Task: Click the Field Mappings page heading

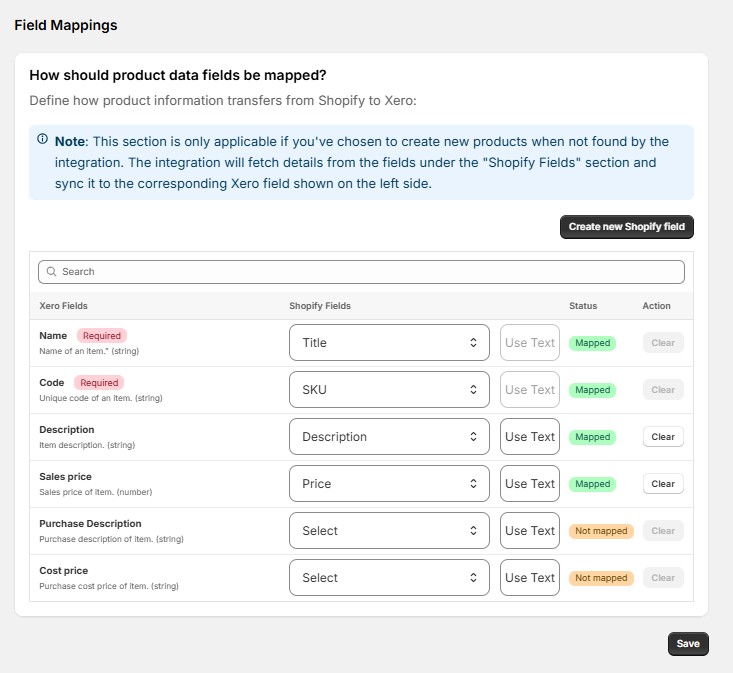Action: tap(66, 25)
